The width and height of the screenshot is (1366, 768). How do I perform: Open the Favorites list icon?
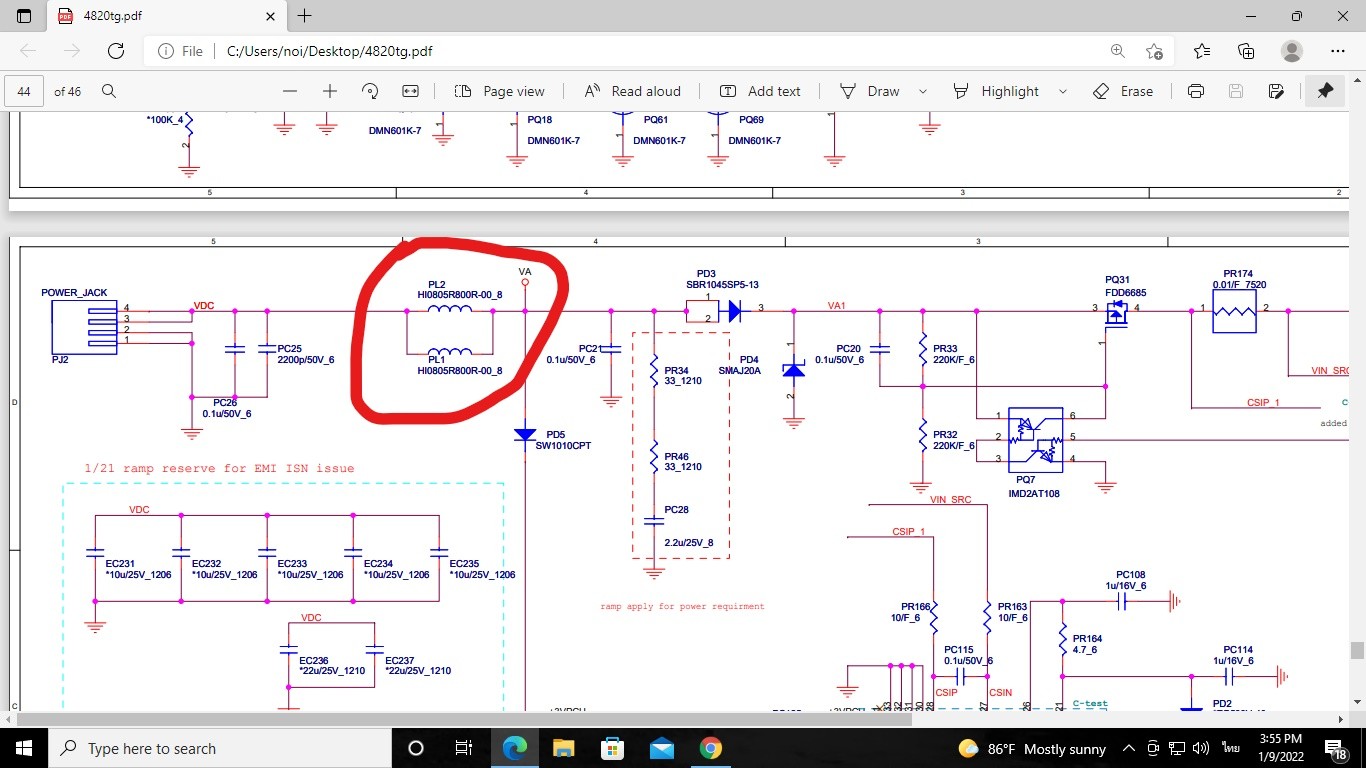pos(1202,51)
